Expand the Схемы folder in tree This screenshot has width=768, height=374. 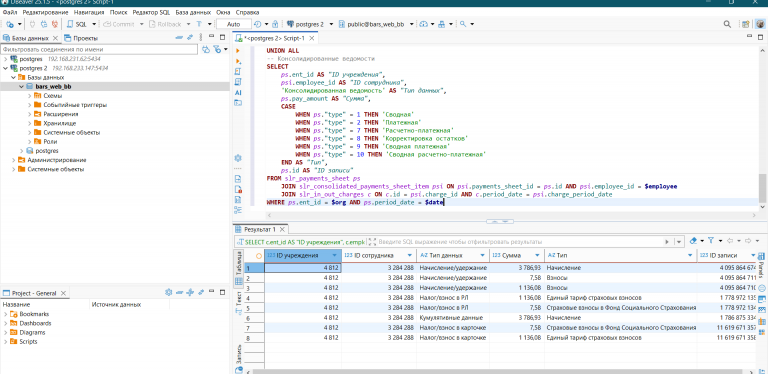(x=30, y=96)
